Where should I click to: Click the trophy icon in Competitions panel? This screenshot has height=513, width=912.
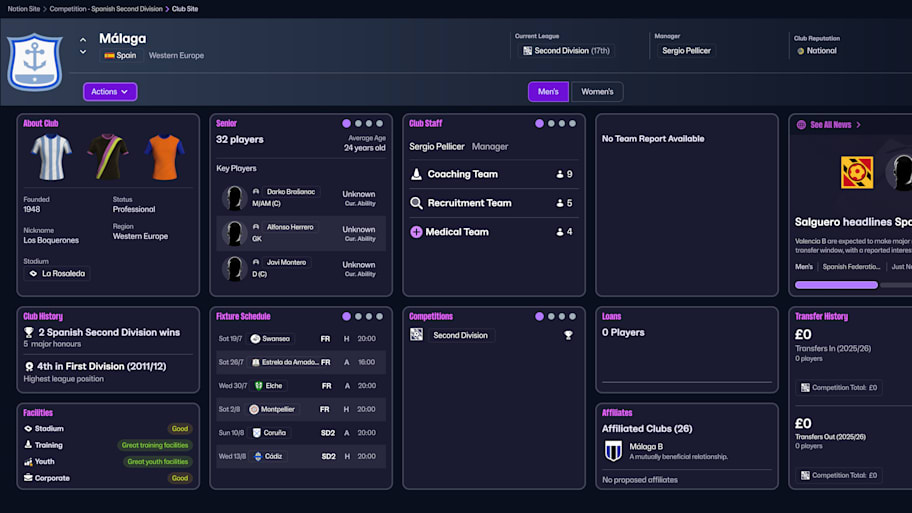click(568, 335)
